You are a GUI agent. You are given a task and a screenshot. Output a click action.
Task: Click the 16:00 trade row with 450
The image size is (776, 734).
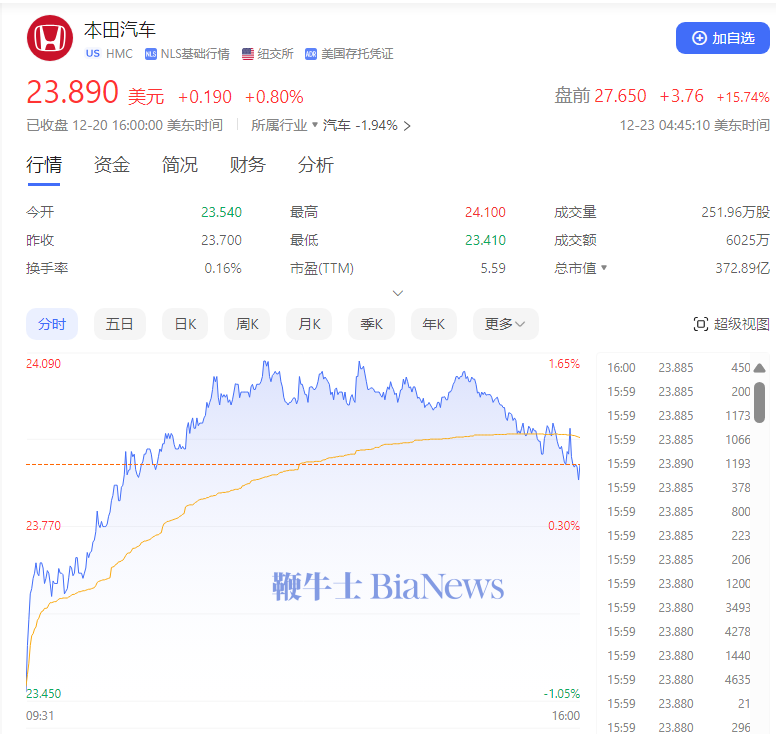click(679, 368)
